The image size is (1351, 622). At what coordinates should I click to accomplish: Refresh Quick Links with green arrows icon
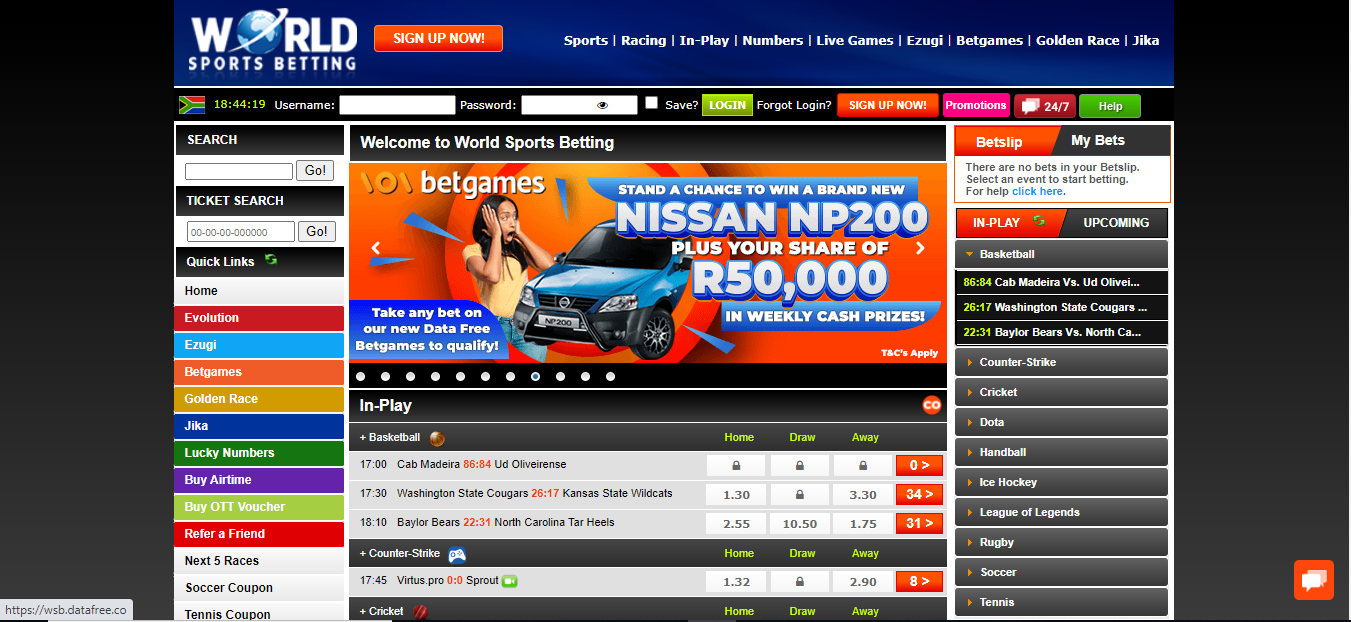tap(271, 260)
